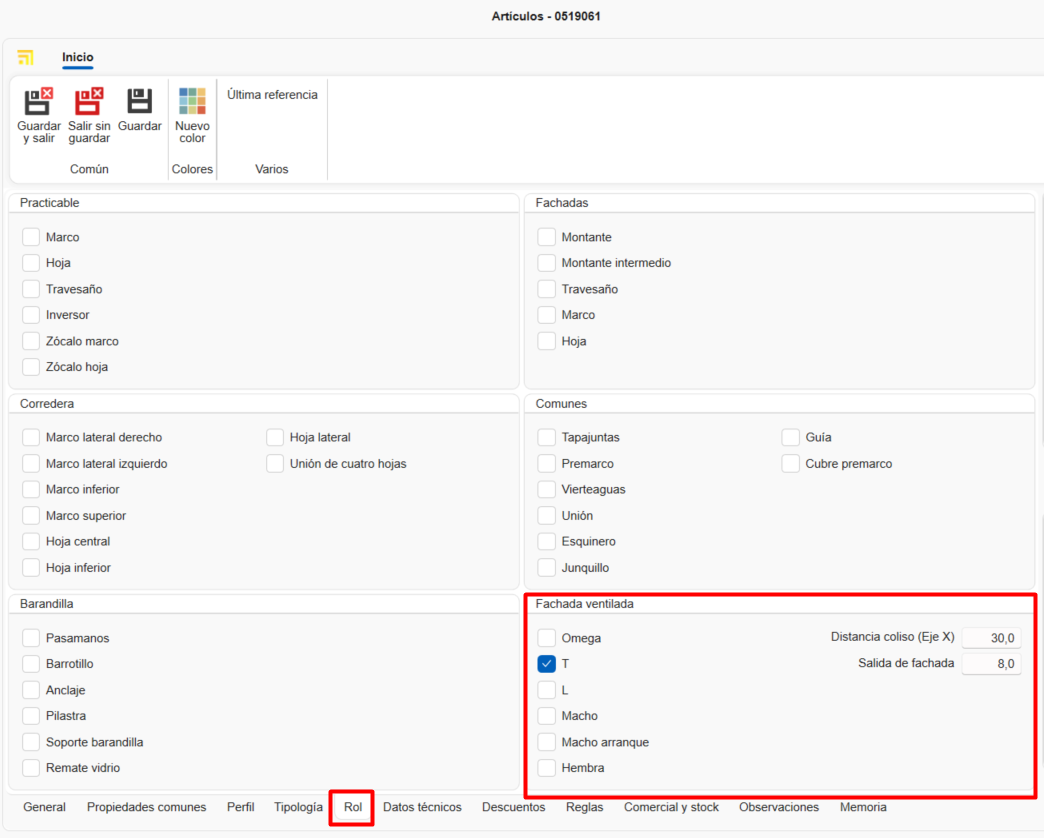Image resolution: width=1044 pixels, height=838 pixels.
Task: Enable the Omega checkbox
Action: tap(547, 638)
